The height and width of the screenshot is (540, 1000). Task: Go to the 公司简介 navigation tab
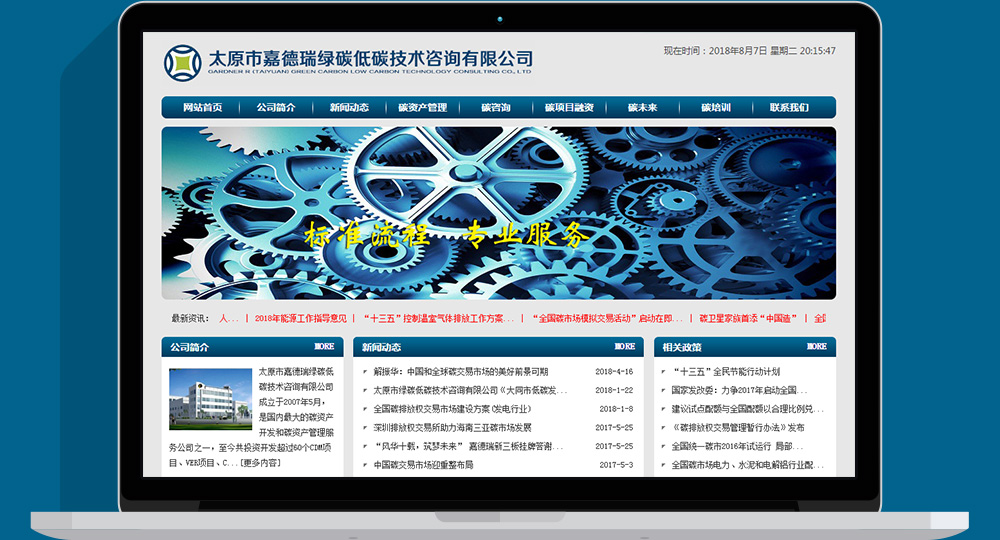tap(276, 108)
